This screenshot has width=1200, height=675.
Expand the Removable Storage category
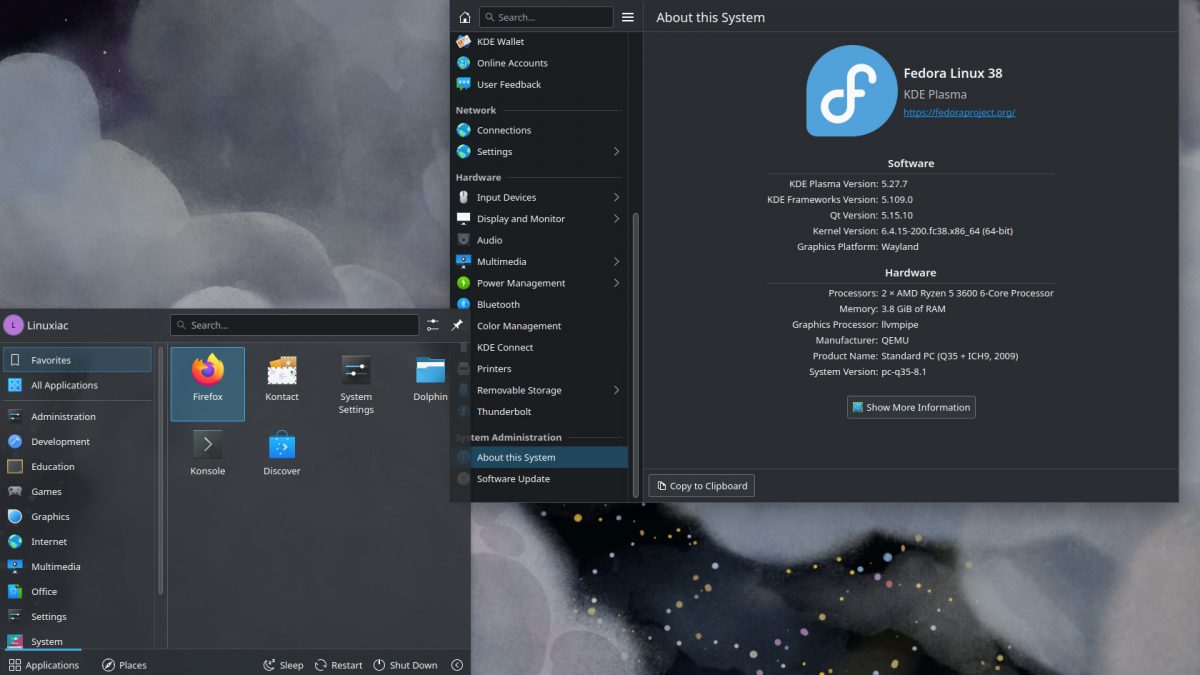[x=616, y=390]
